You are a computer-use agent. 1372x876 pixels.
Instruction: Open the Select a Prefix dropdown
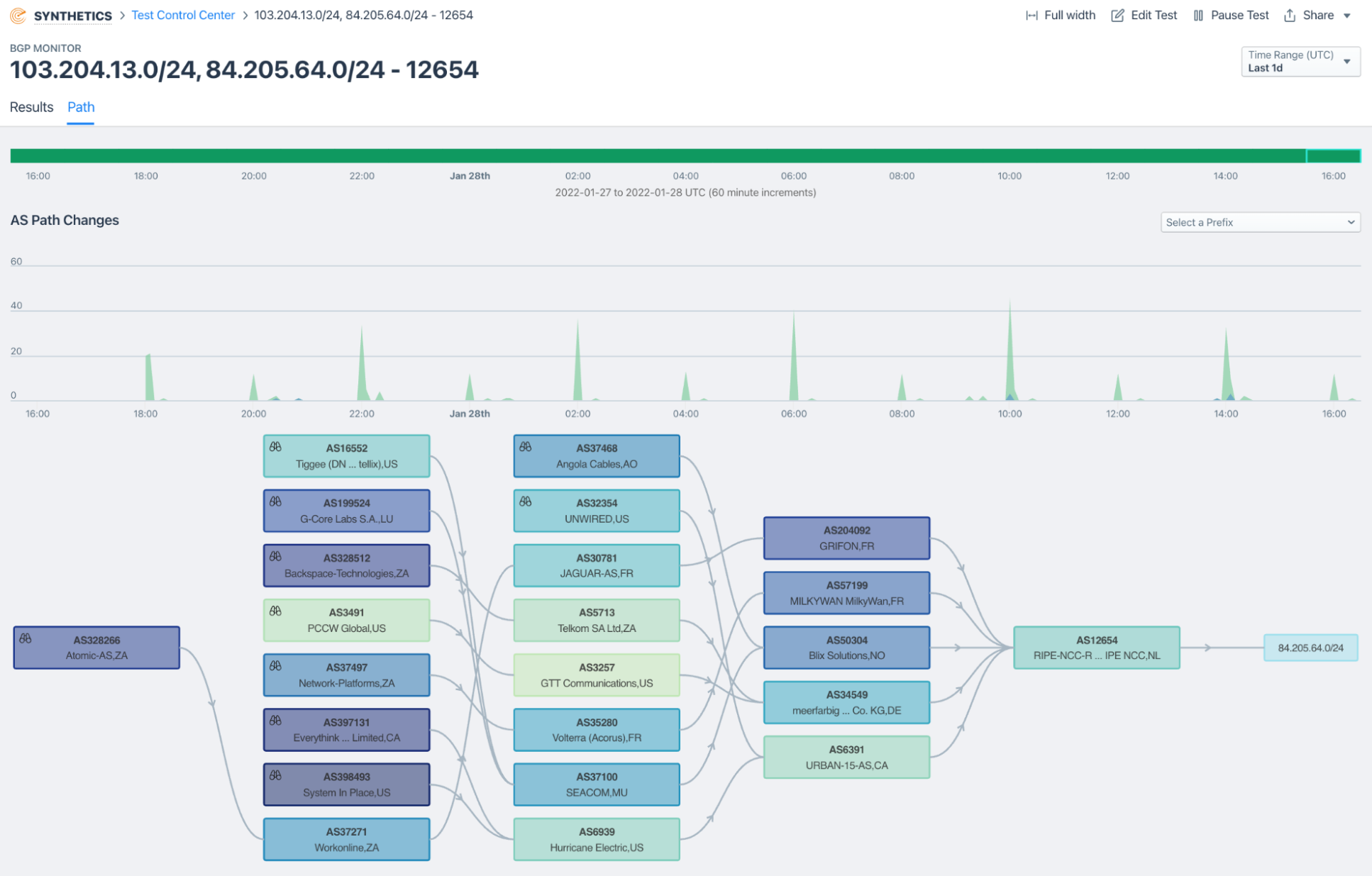pyautogui.click(x=1260, y=222)
